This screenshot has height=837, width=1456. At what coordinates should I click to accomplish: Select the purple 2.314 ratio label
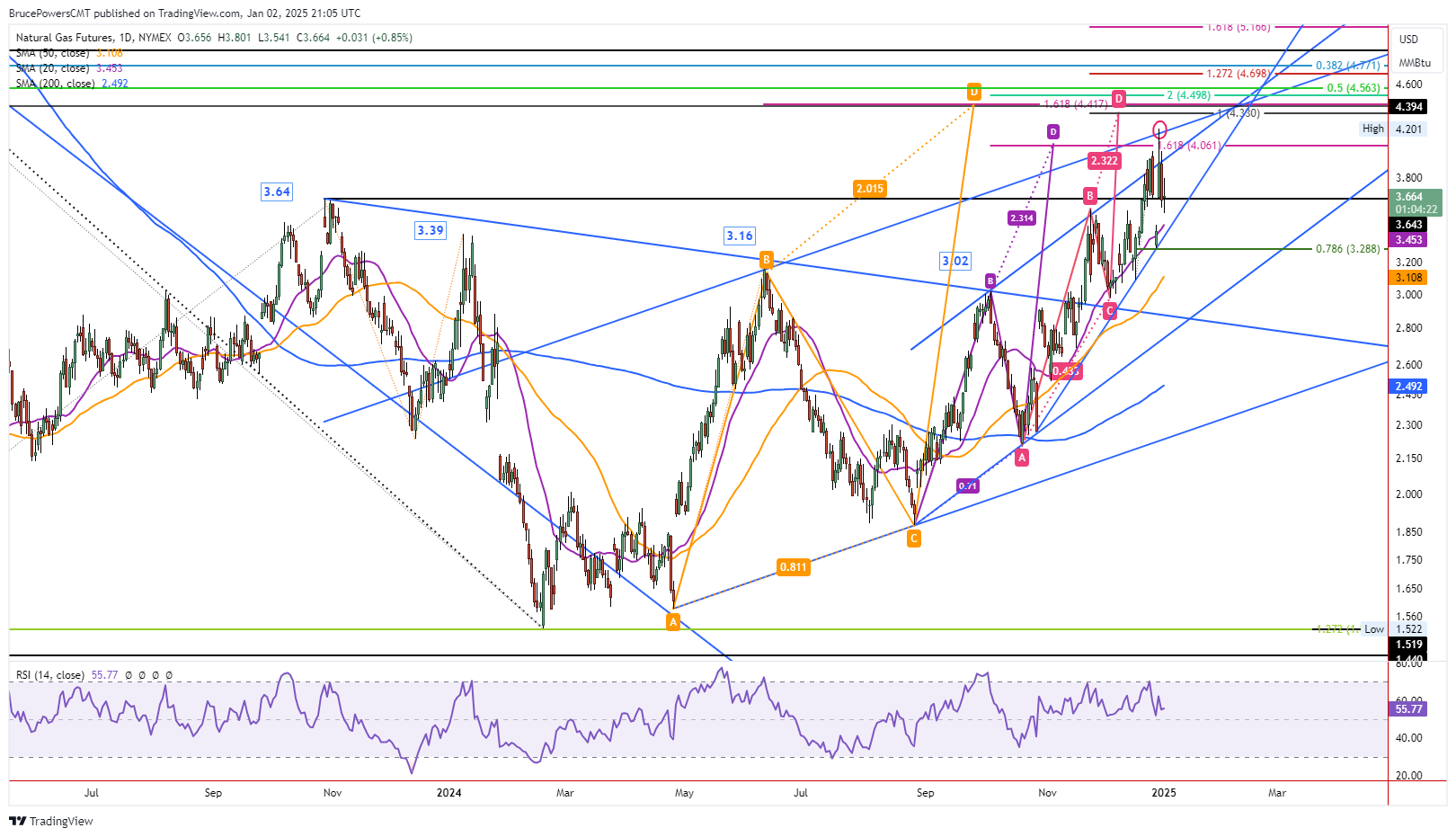[x=1022, y=218]
